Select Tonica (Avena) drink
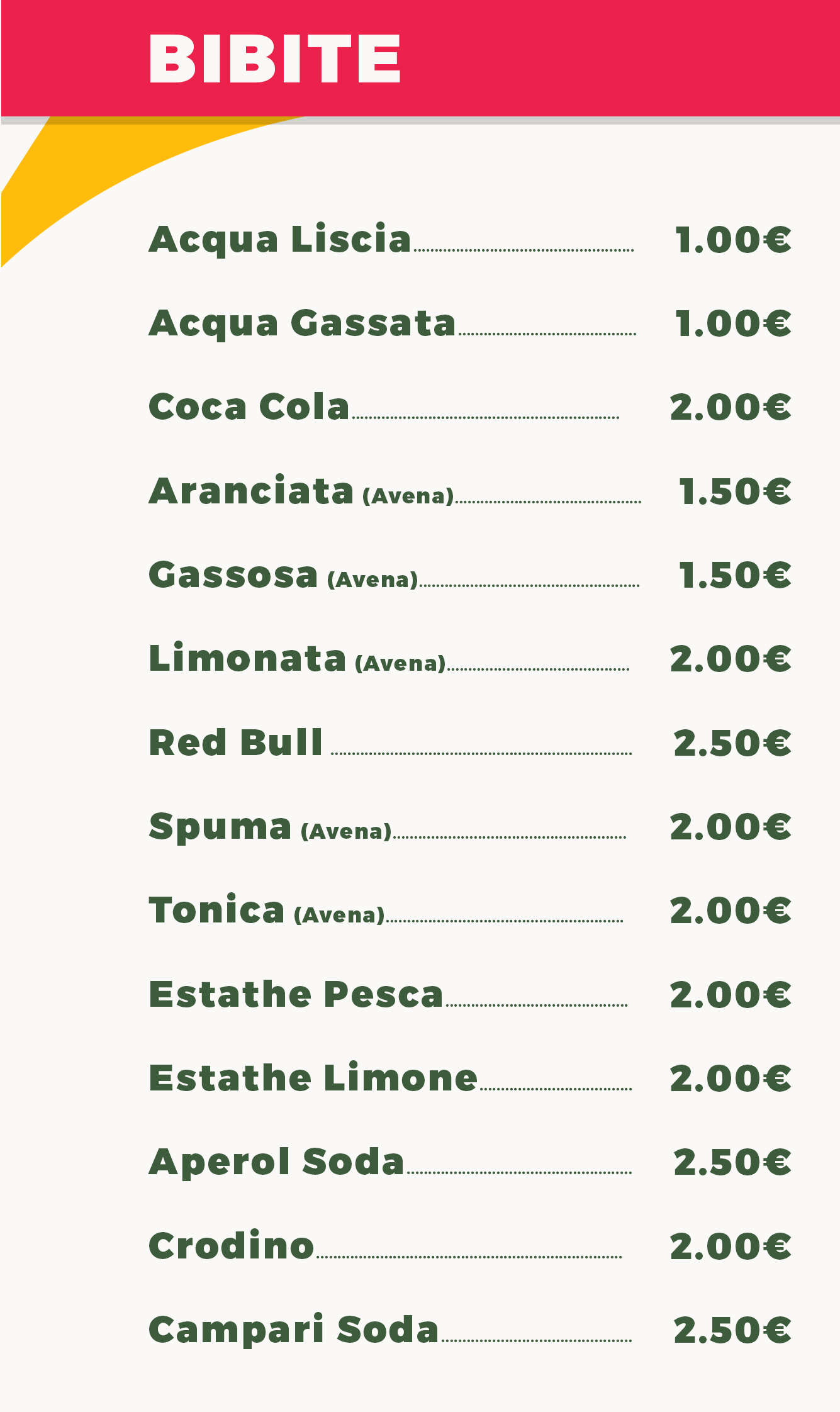 [x=267, y=911]
